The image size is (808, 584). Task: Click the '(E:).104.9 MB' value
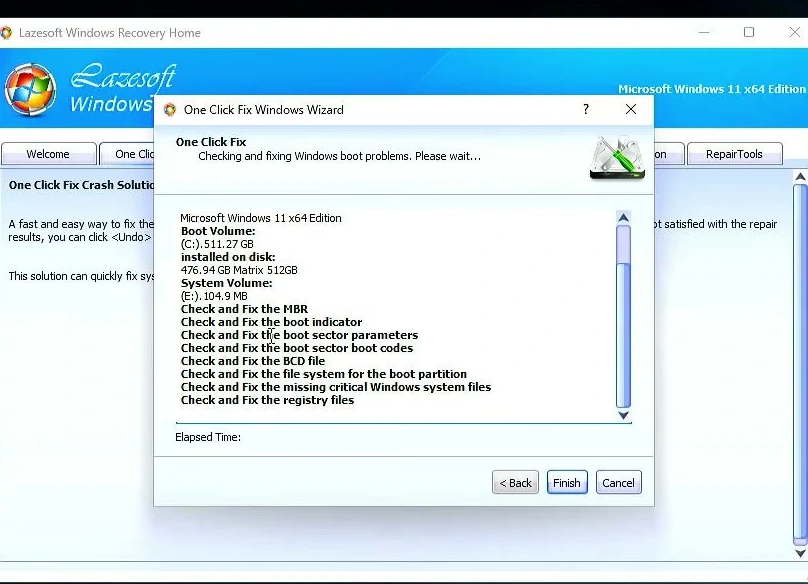coord(214,296)
